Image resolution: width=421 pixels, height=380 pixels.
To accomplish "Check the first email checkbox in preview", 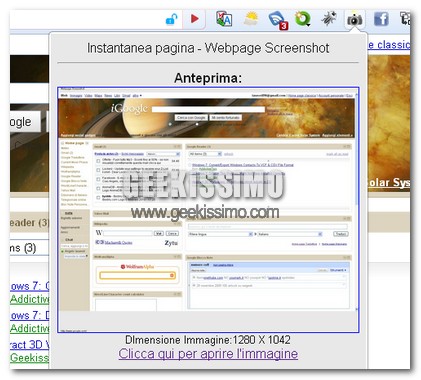I will pos(98,161).
